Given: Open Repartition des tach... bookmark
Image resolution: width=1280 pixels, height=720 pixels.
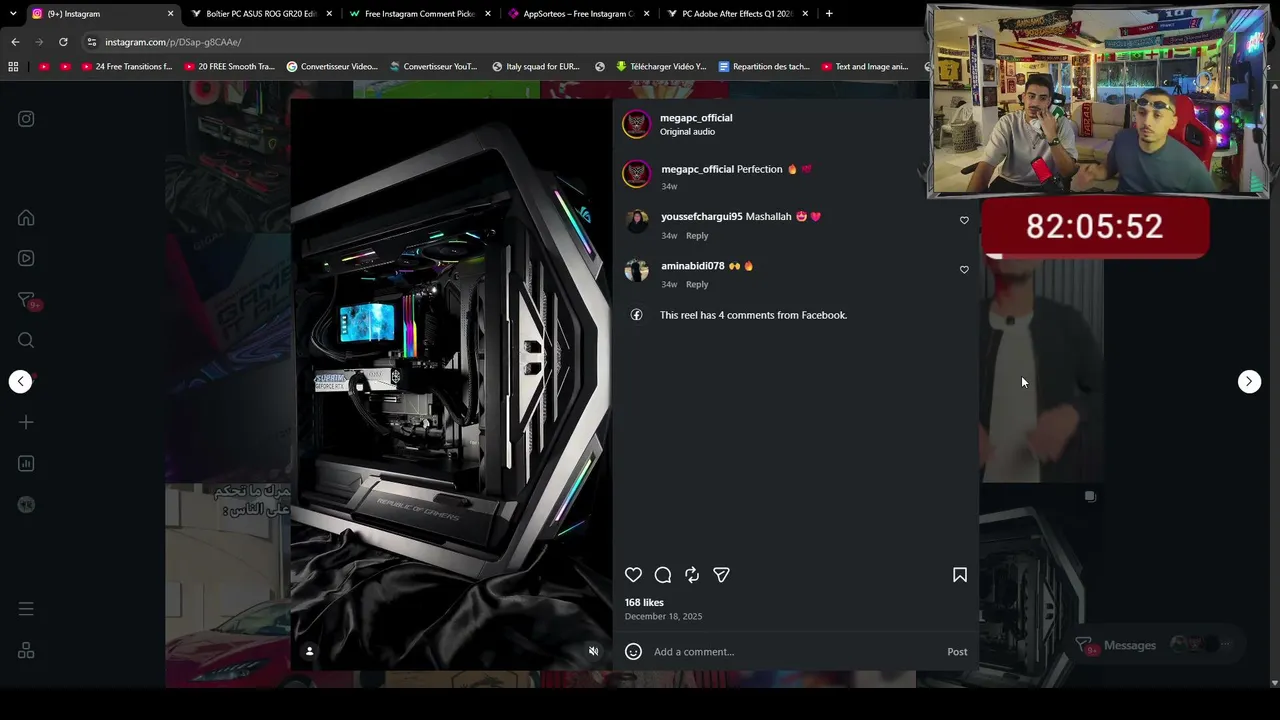Looking at the screenshot, I should click(x=764, y=67).
